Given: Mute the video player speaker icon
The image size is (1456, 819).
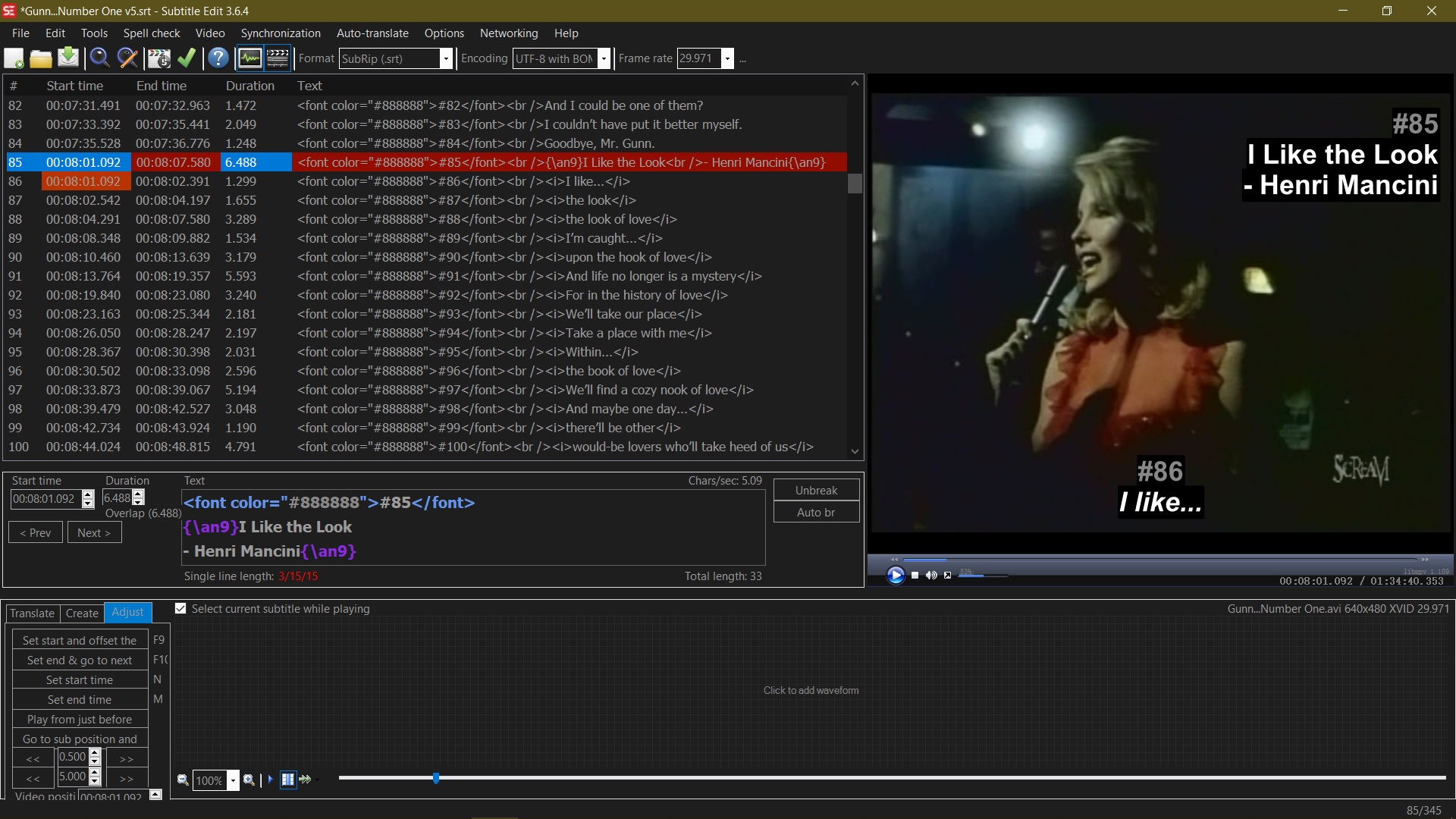Looking at the screenshot, I should [x=932, y=575].
